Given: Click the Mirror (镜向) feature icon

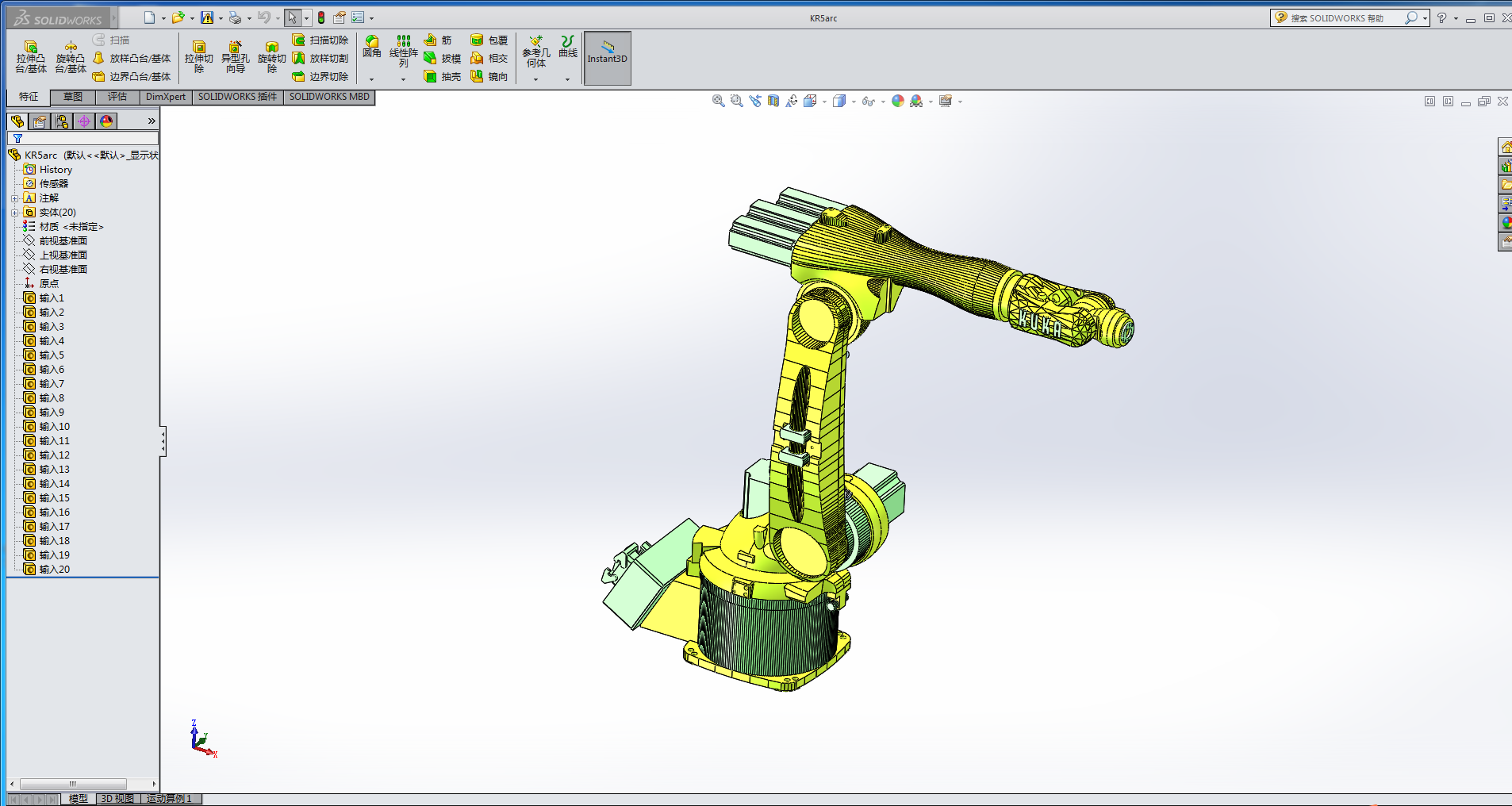Looking at the screenshot, I should click(x=489, y=76).
